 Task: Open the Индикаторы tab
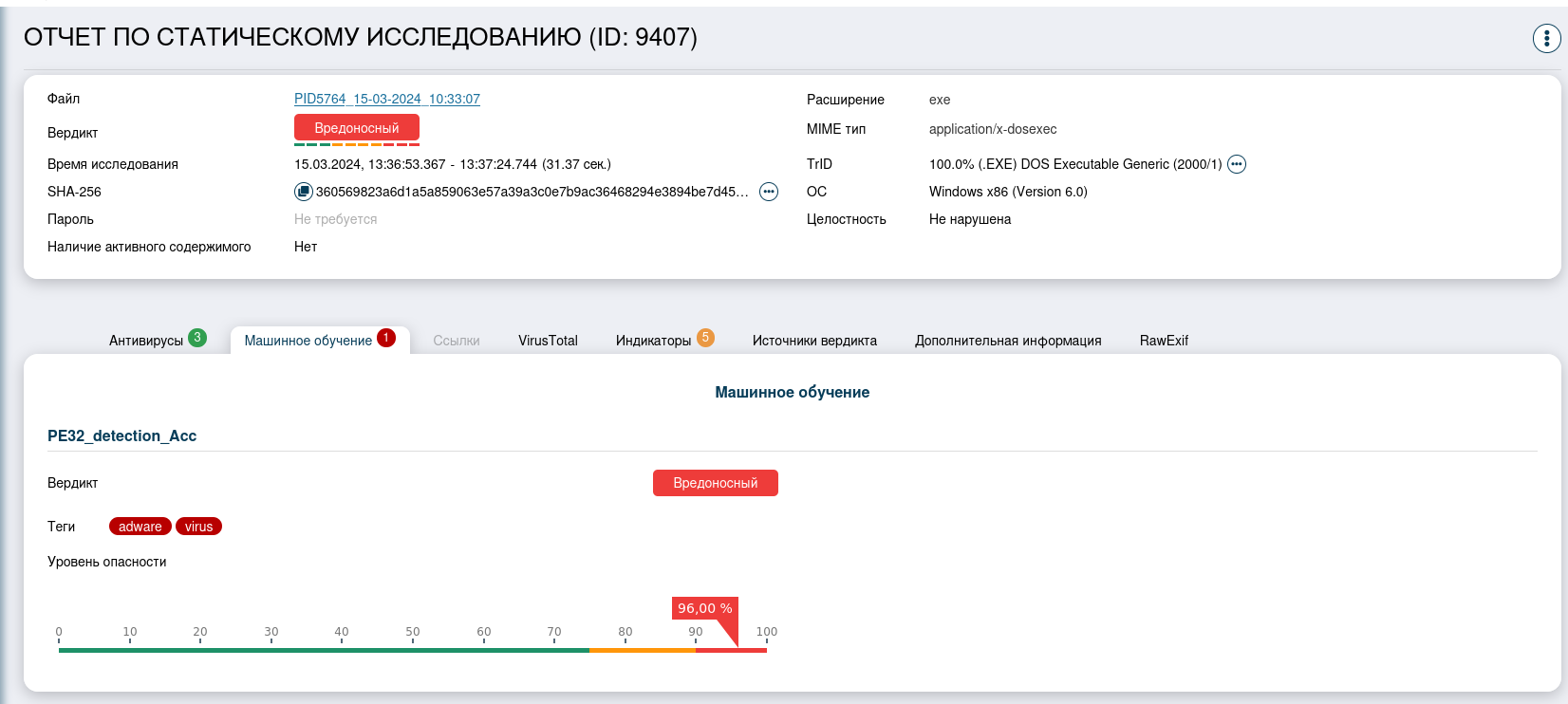(653, 341)
